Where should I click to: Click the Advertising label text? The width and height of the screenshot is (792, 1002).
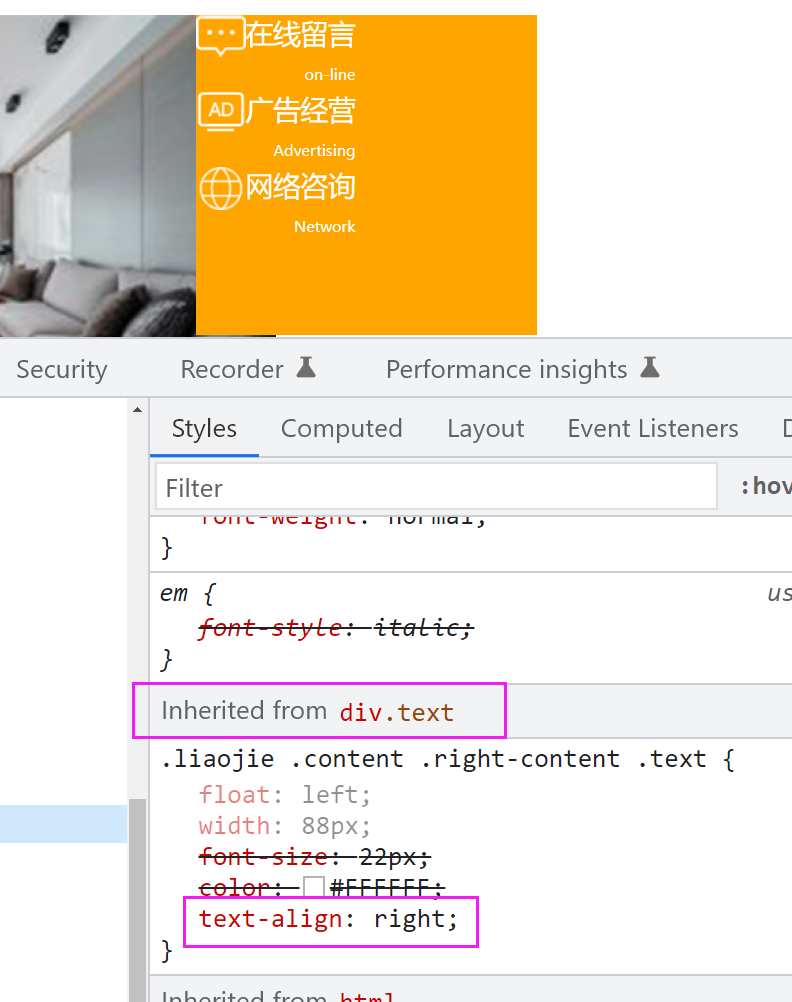(x=314, y=151)
